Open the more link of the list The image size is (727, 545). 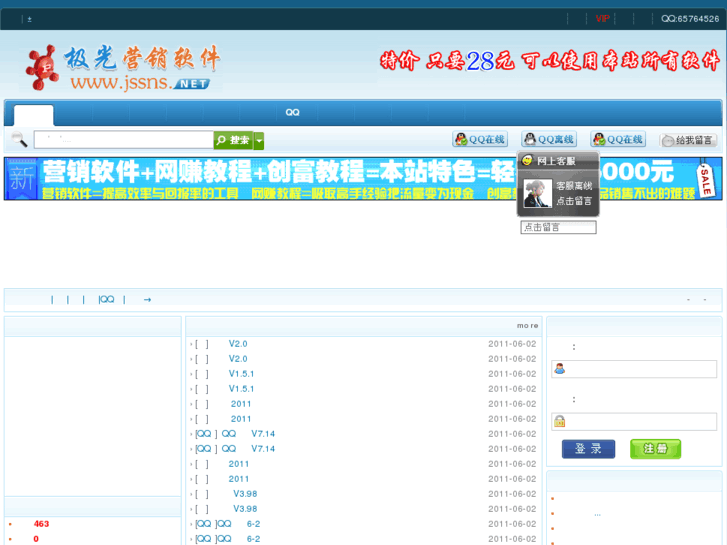[528, 326]
